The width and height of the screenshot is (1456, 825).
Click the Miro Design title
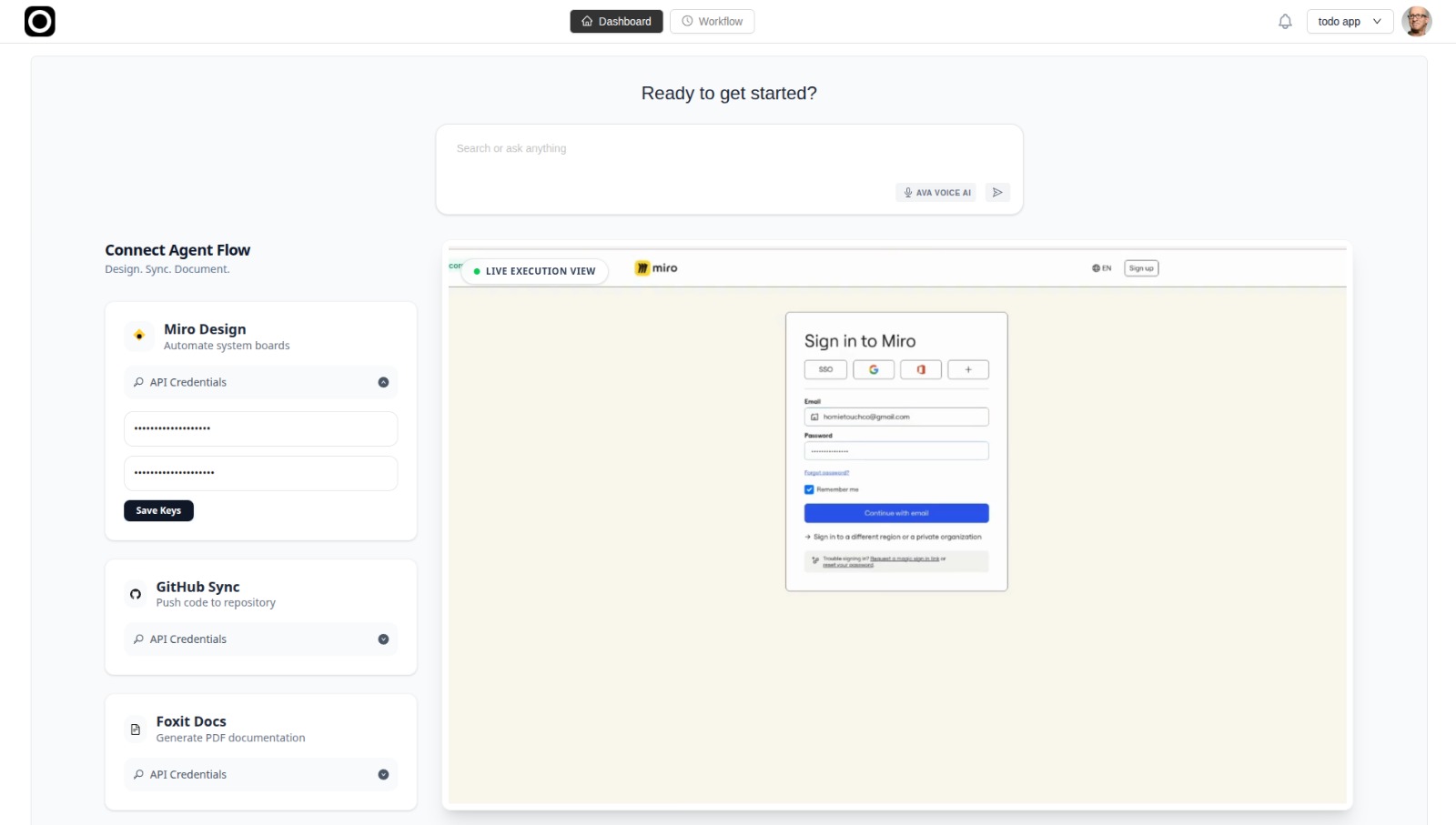(x=205, y=329)
